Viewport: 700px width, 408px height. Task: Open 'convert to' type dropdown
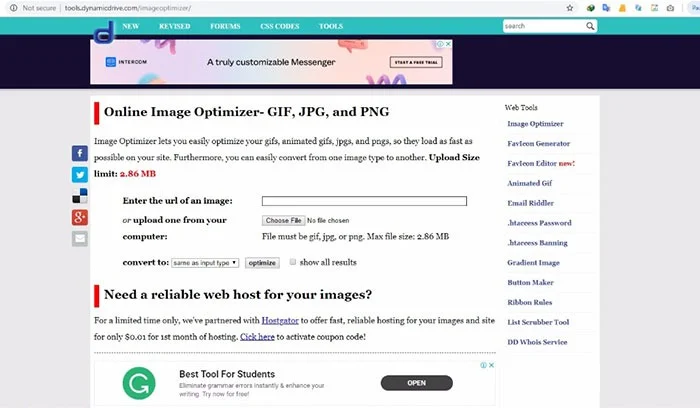click(x=205, y=263)
